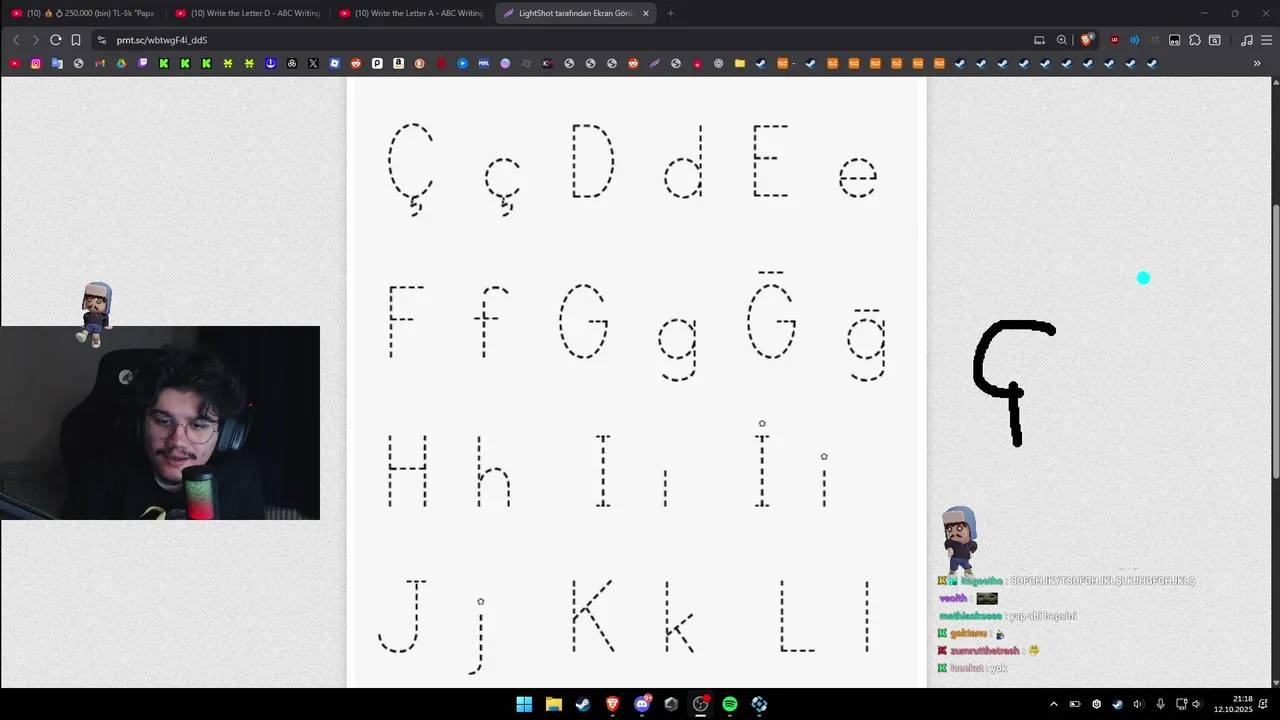Open the DuckDuckGo bookmark
Image resolution: width=1280 pixels, height=720 pixels.
[419, 63]
